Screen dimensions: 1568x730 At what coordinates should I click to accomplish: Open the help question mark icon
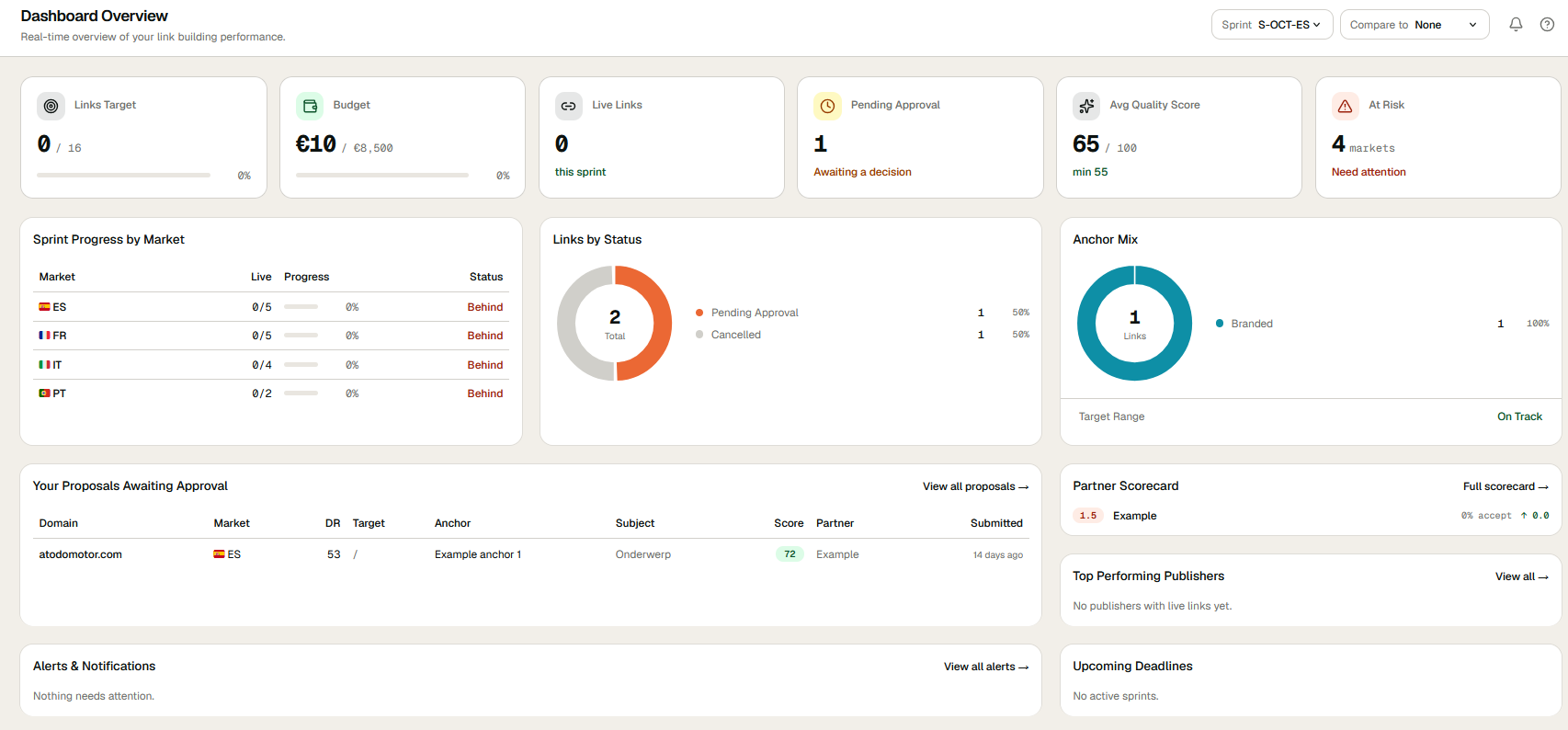pos(1547,25)
